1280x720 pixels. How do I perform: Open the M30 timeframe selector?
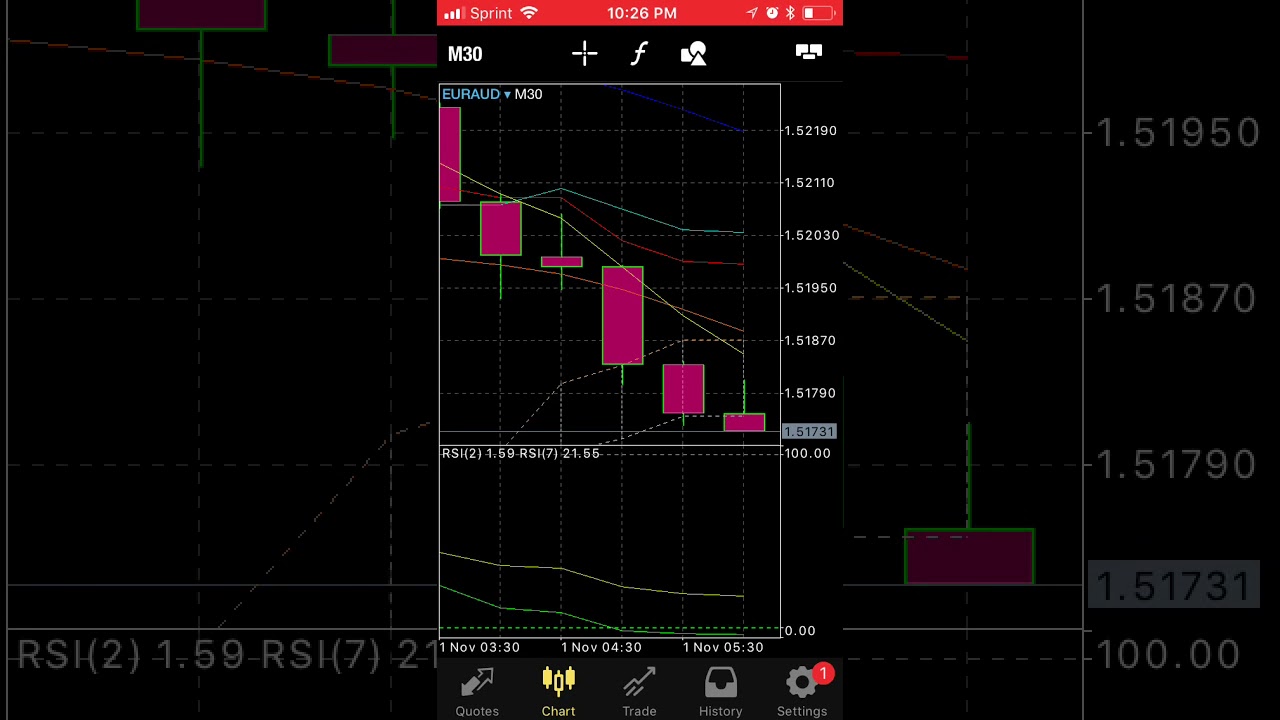465,54
